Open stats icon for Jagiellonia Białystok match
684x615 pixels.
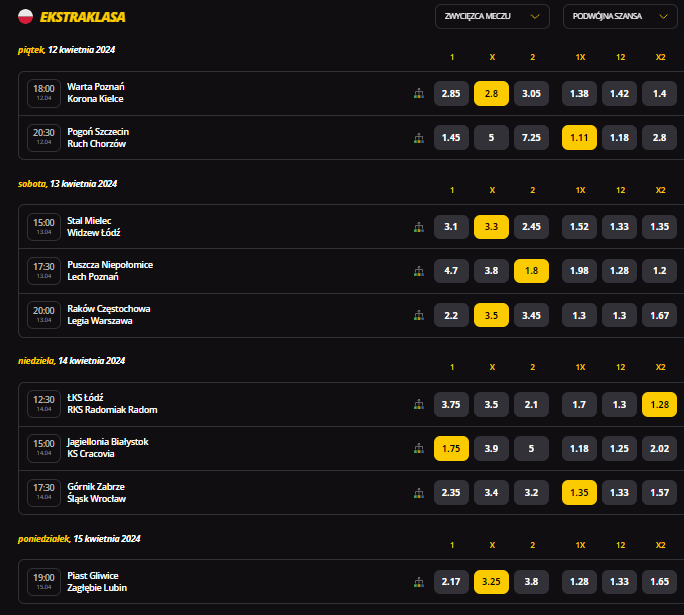pyautogui.click(x=419, y=448)
